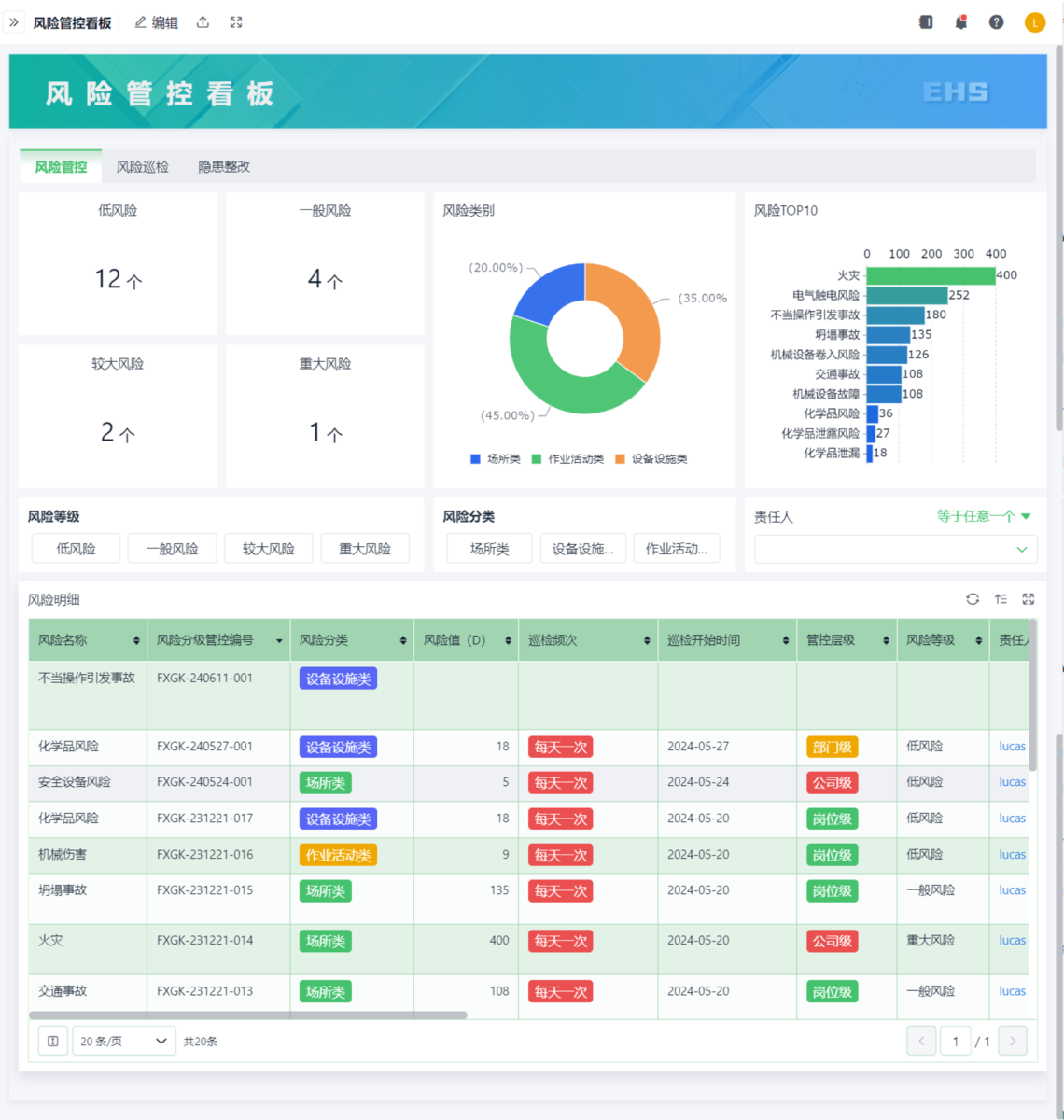Click the 重大风险 1个 summary card
Viewport: 1064px width, 1120px height.
pyautogui.click(x=325, y=416)
